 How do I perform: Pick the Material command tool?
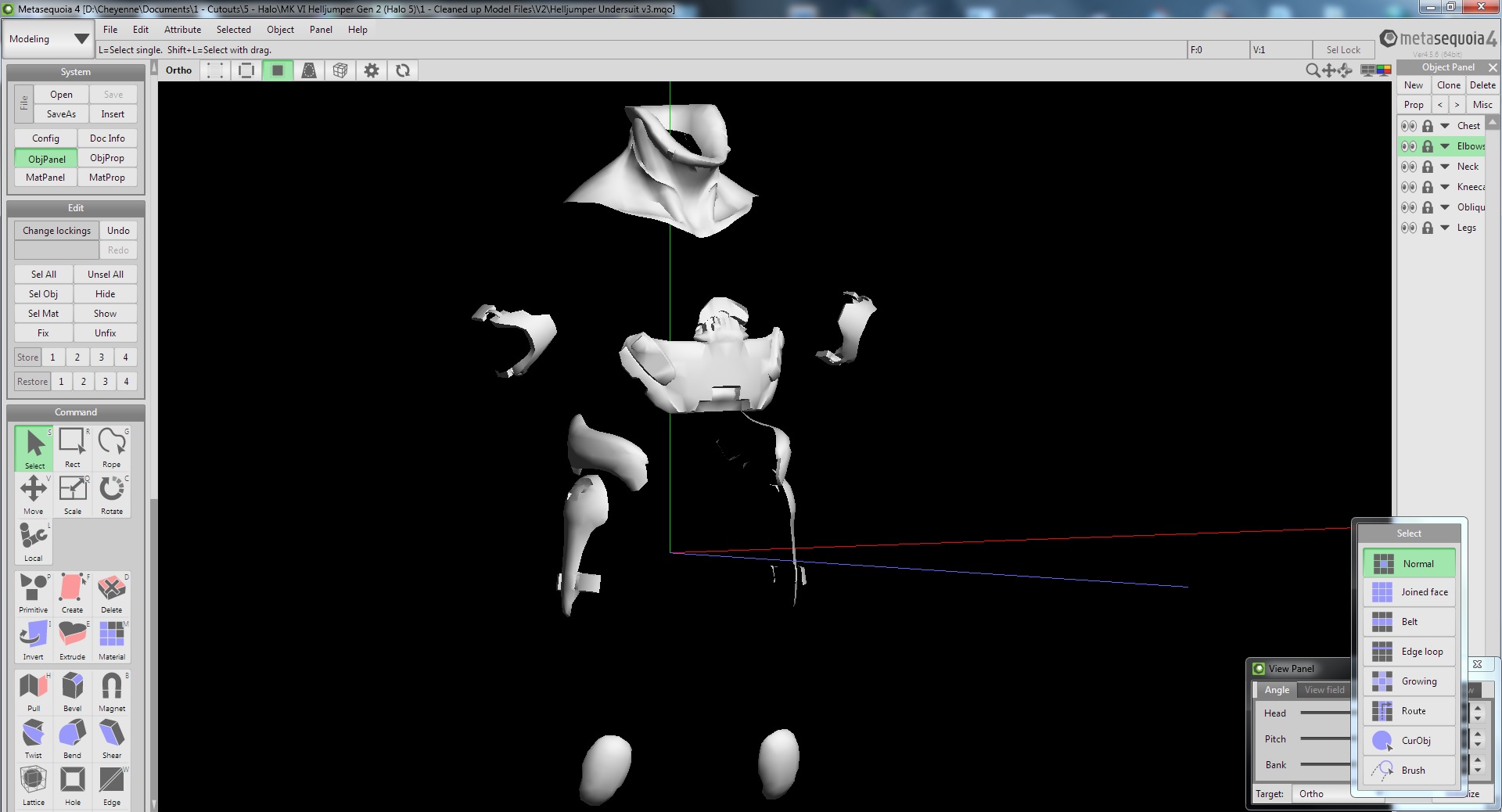[x=112, y=641]
